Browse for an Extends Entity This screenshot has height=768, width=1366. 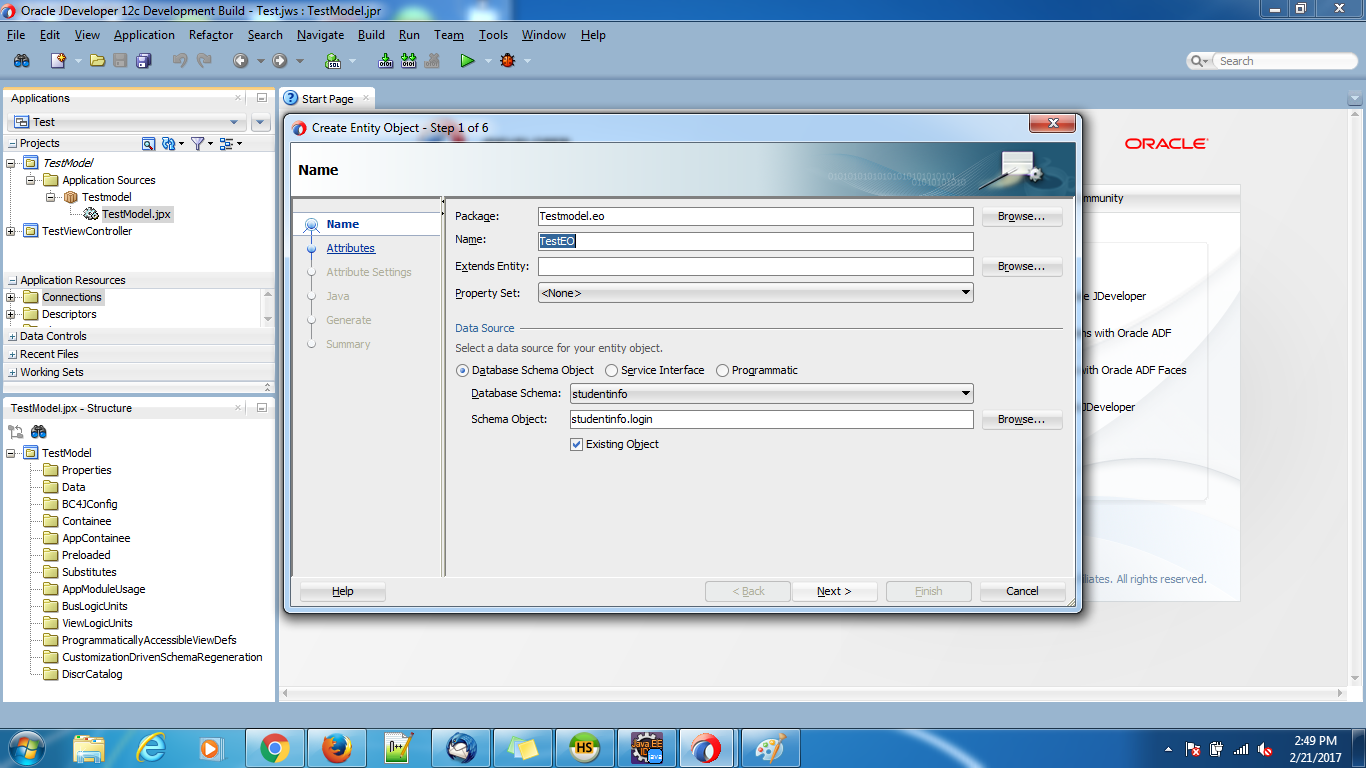pyautogui.click(x=1021, y=266)
